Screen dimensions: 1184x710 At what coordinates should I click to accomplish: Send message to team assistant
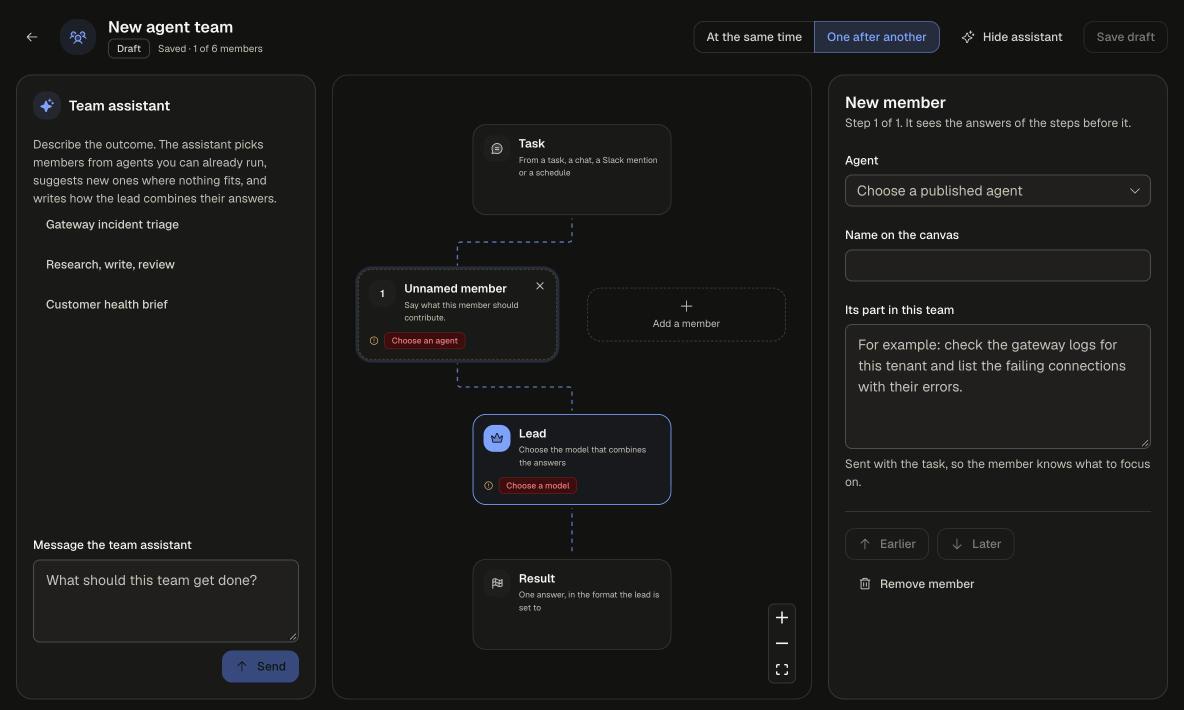[260, 666]
